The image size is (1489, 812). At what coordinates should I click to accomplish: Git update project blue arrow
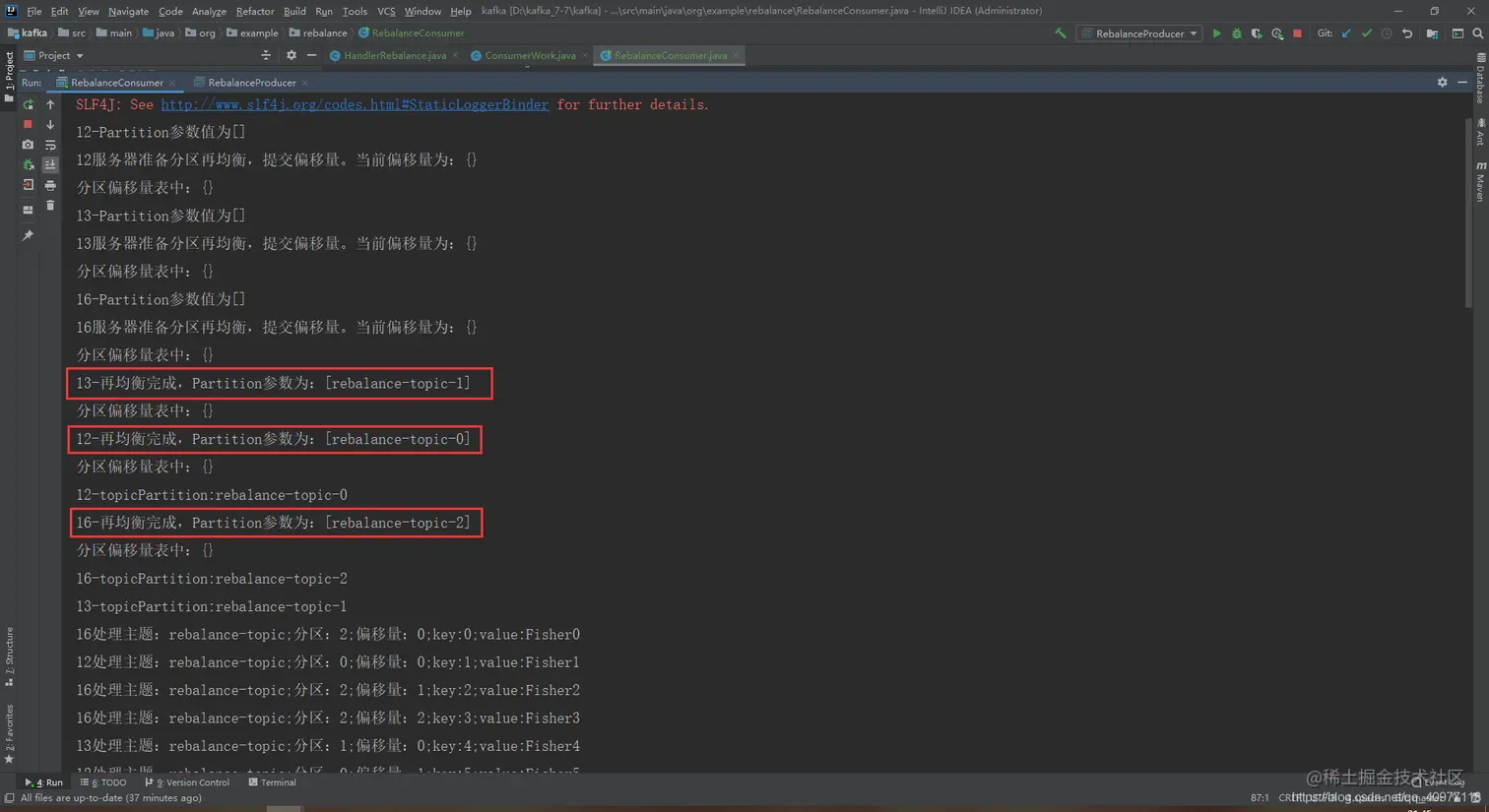click(1346, 33)
